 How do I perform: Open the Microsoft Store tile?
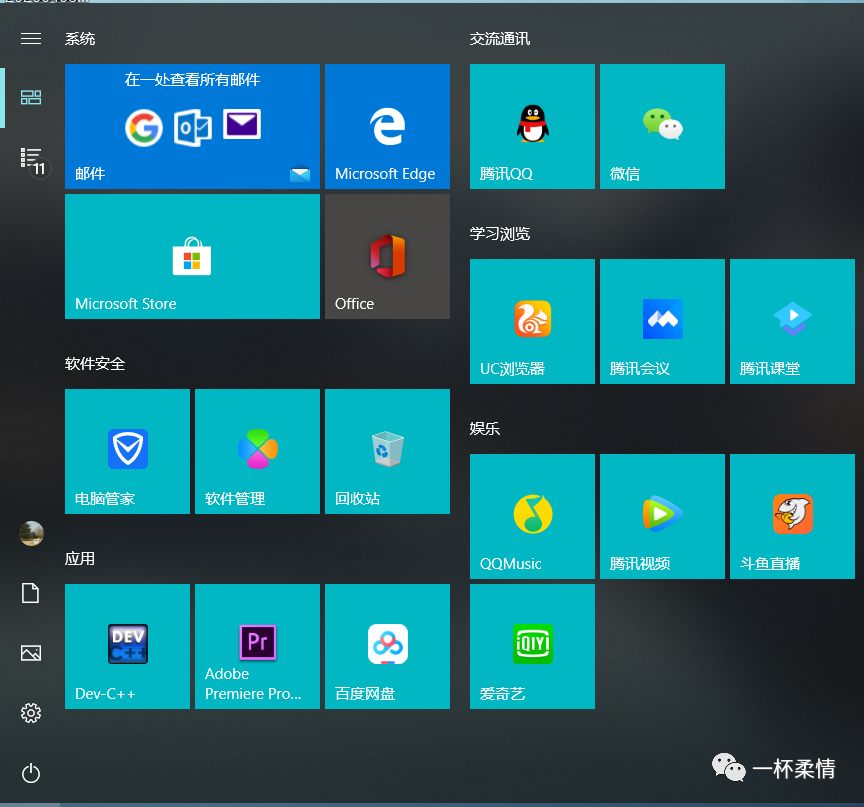point(192,256)
